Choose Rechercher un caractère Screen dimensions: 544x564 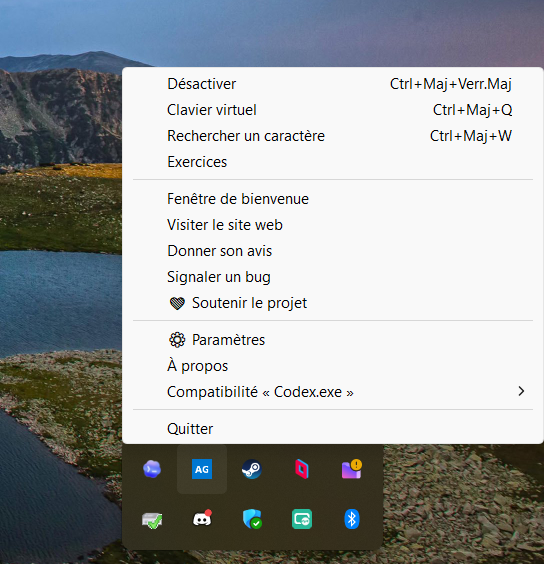tap(333, 136)
